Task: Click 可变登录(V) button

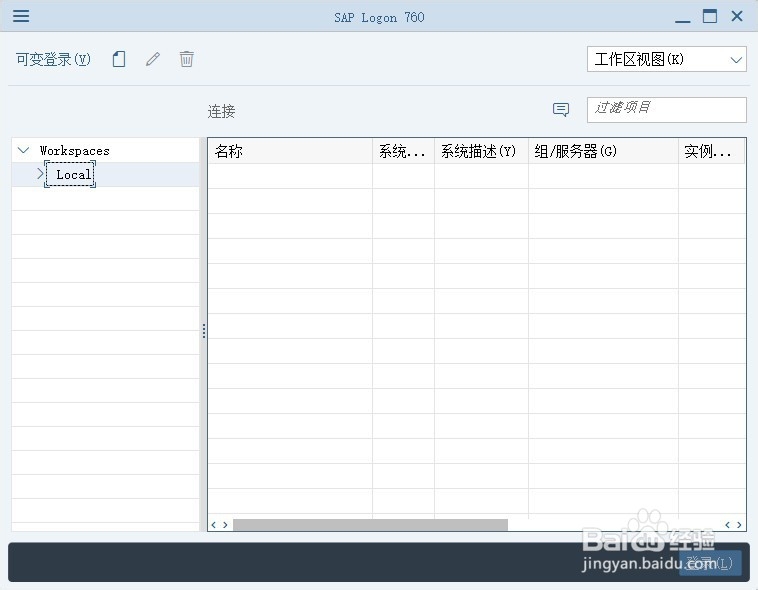Action: coord(53,59)
